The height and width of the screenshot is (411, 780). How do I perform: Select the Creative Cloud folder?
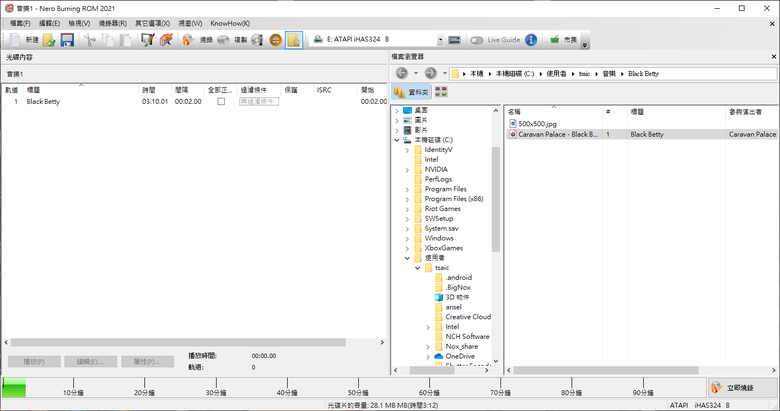pyautogui.click(x=463, y=317)
